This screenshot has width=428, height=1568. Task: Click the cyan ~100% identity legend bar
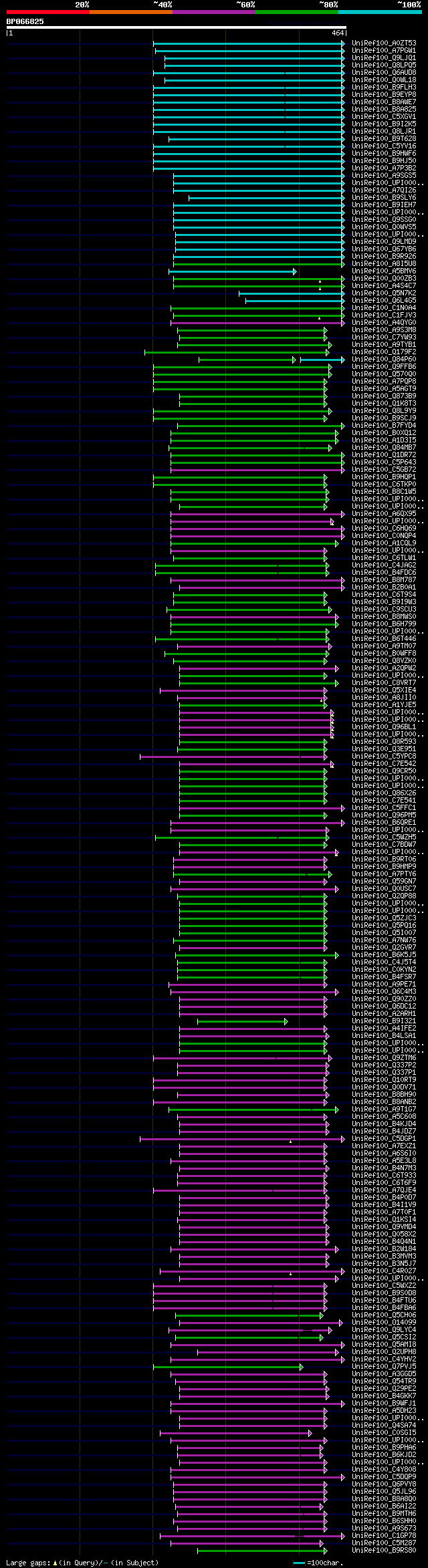tap(379, 12)
